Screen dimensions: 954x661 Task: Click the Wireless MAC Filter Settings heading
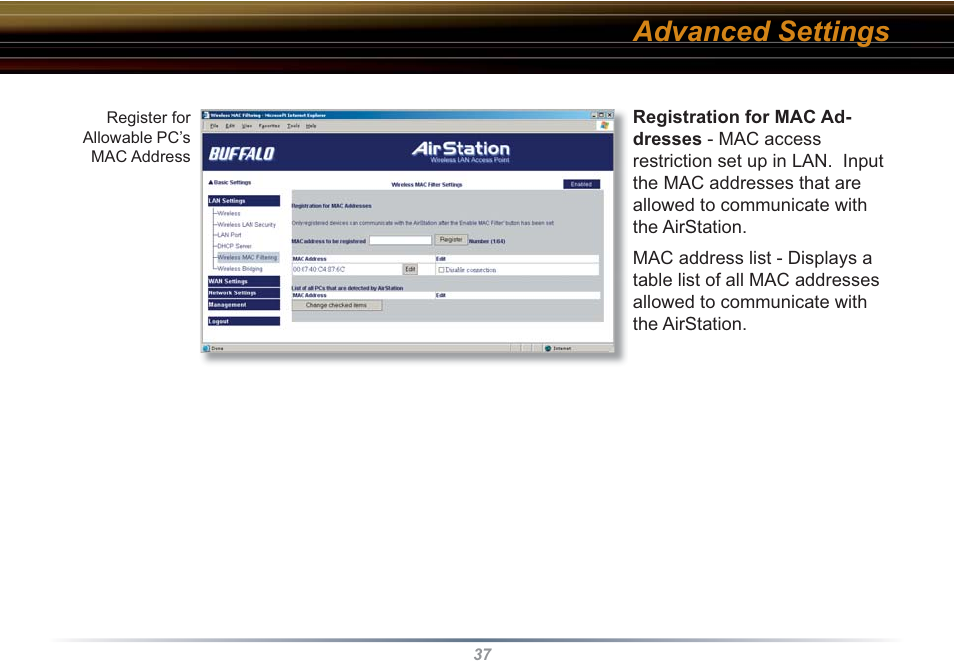[427, 184]
